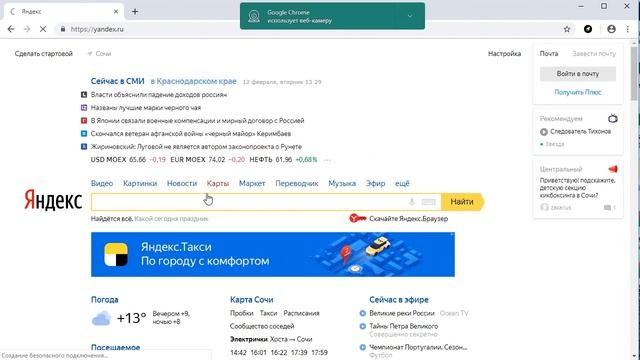Image resolution: width=640 pixels, height=360 pixels.
Task: Open the Новости tab
Action: [x=182, y=183]
